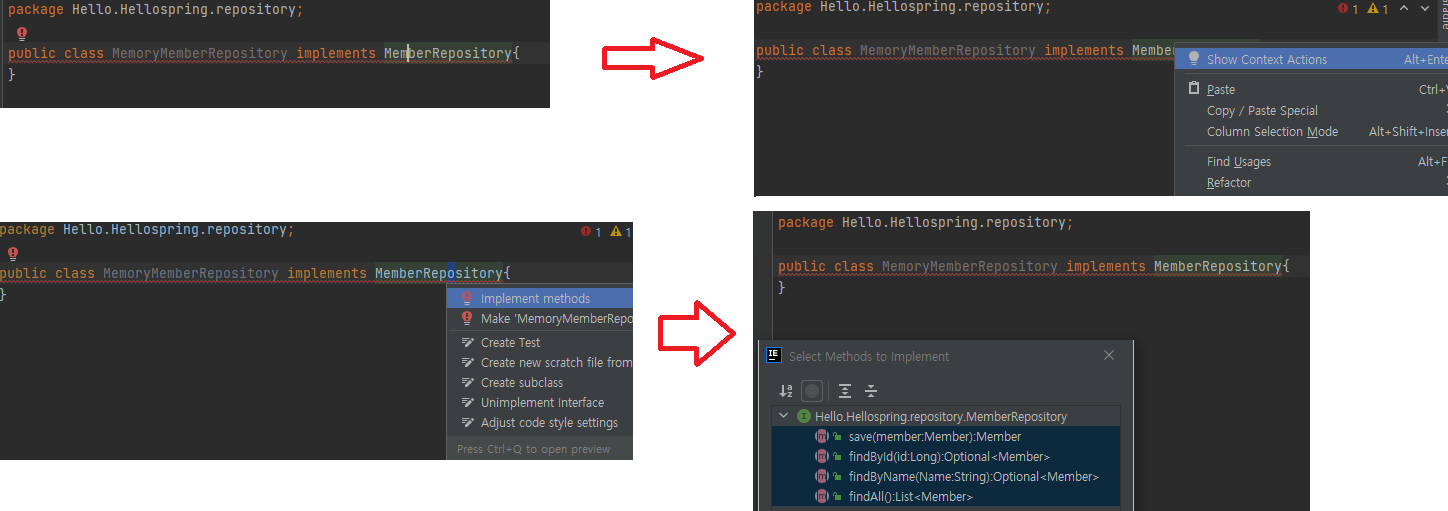Click MemoryMemberRepository in the intention popup editor
This screenshot has width=1448, height=511.
click(191, 273)
